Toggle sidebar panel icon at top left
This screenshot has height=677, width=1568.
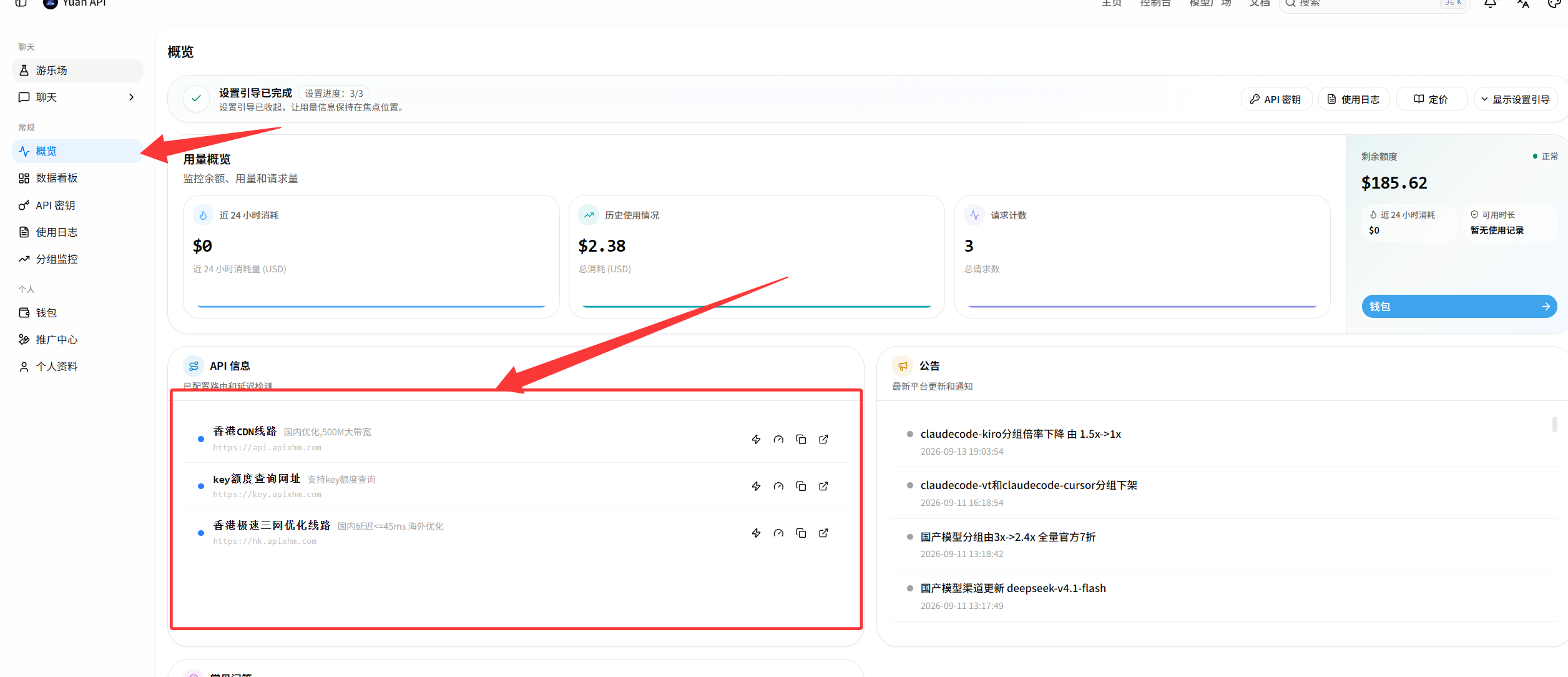click(x=21, y=3)
